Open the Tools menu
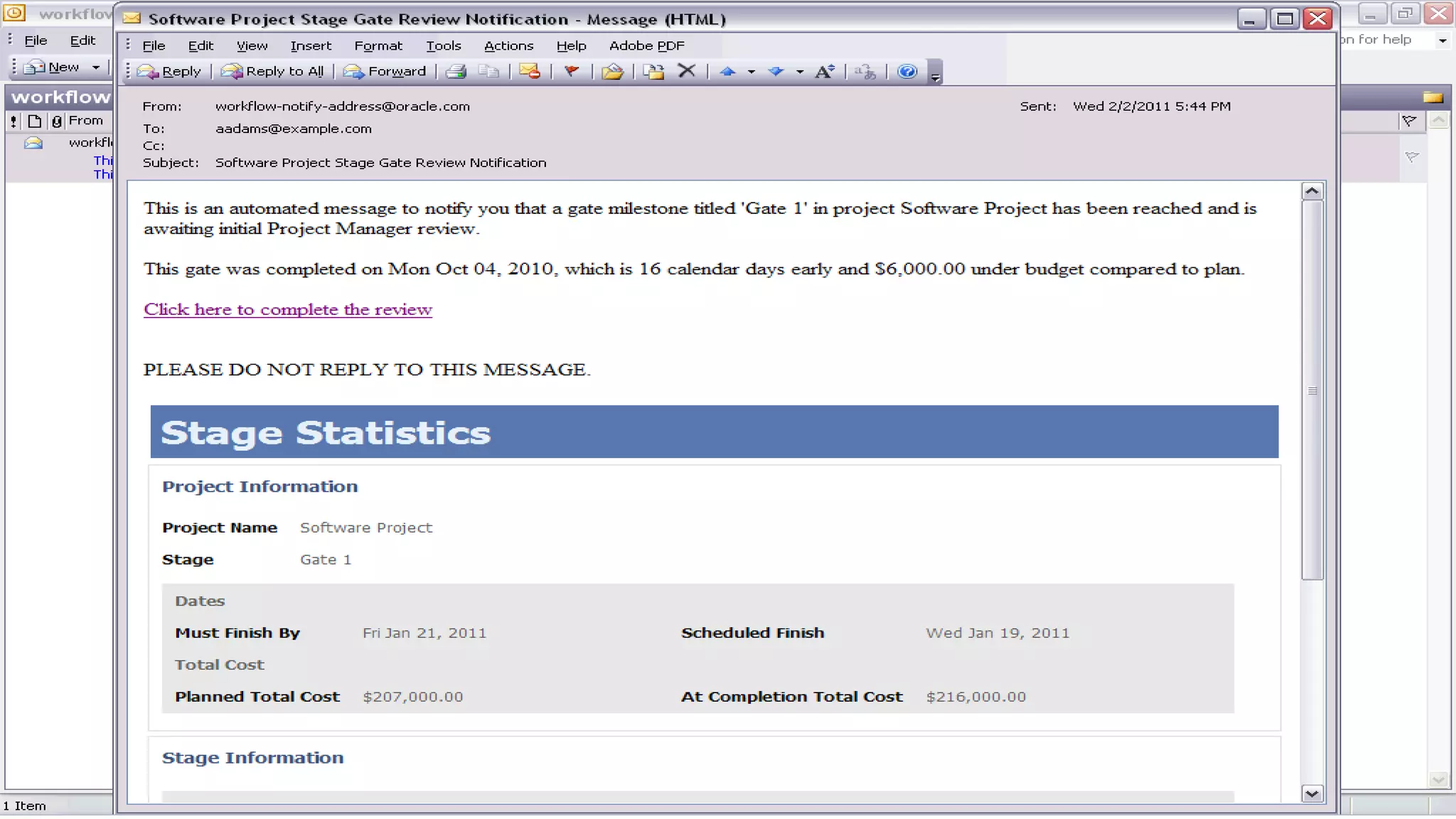Image resolution: width=1456 pixels, height=819 pixels. point(444,45)
